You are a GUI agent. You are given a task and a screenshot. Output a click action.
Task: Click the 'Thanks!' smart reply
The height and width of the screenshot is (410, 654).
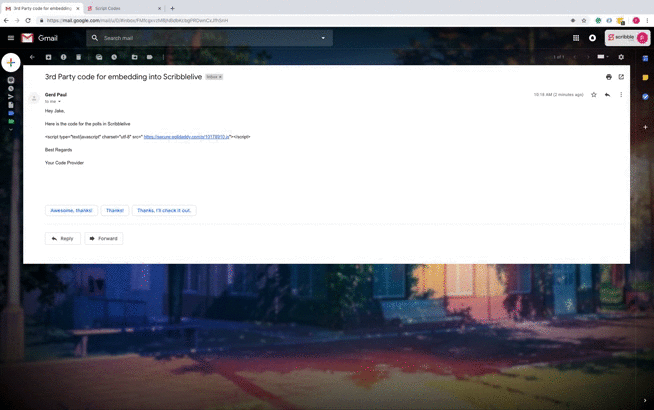[x=115, y=210]
